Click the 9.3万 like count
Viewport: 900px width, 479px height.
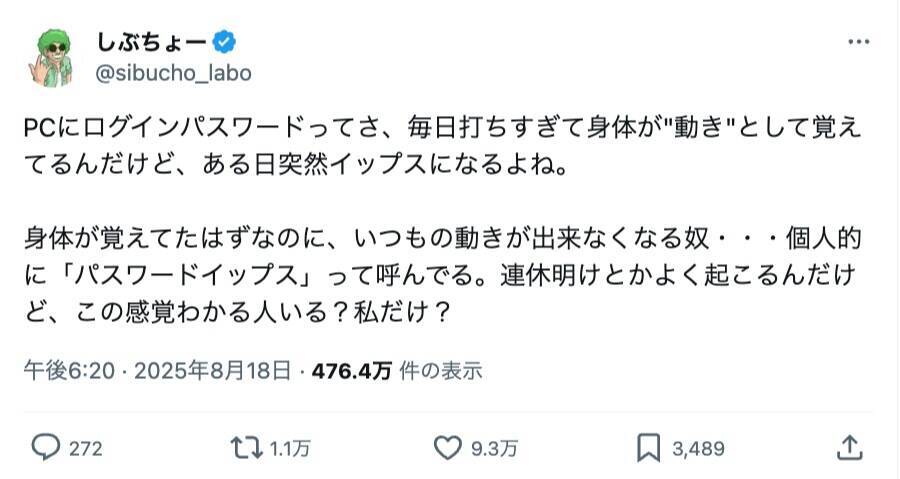pyautogui.click(x=490, y=449)
